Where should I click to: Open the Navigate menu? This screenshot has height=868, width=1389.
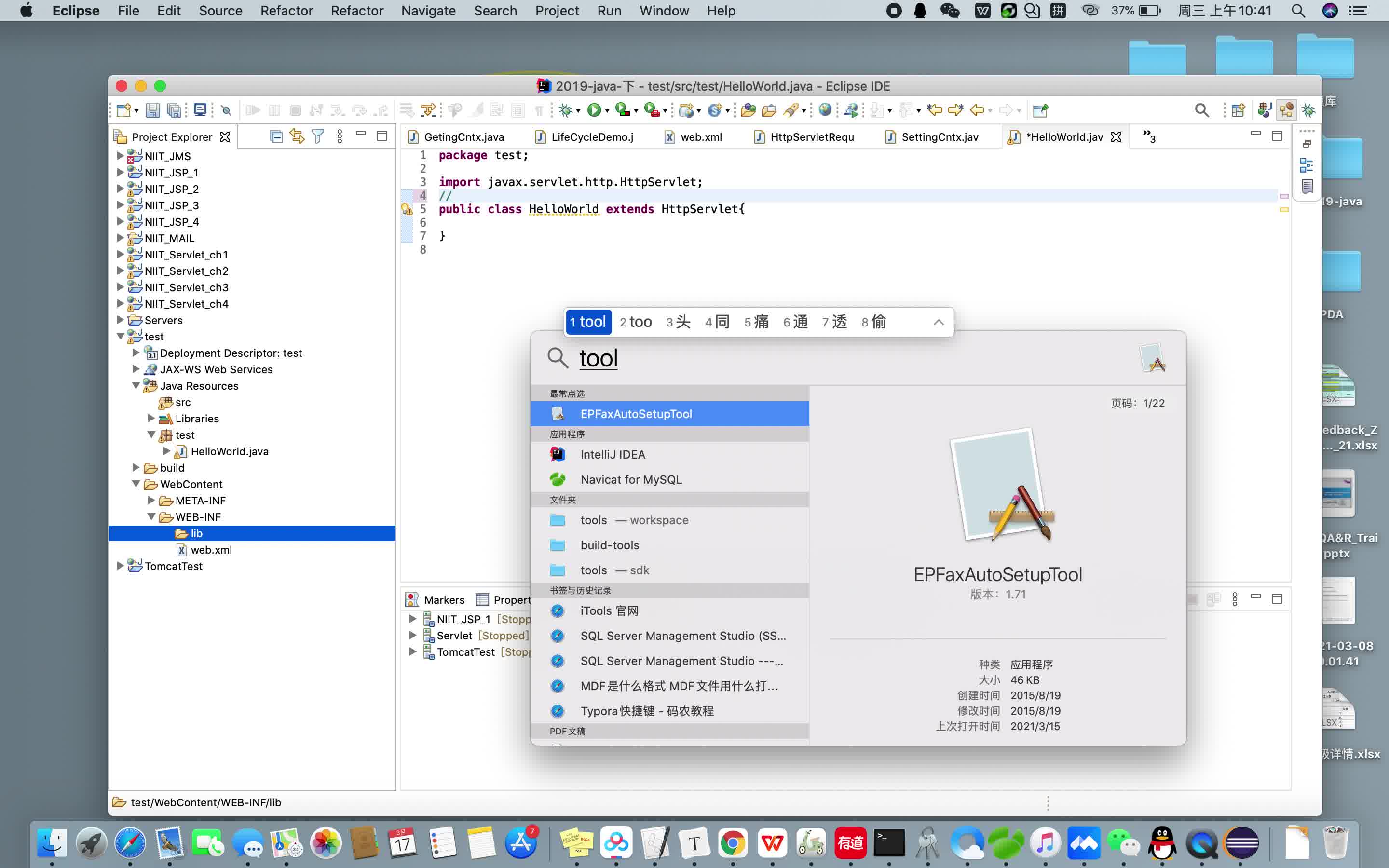click(x=428, y=11)
